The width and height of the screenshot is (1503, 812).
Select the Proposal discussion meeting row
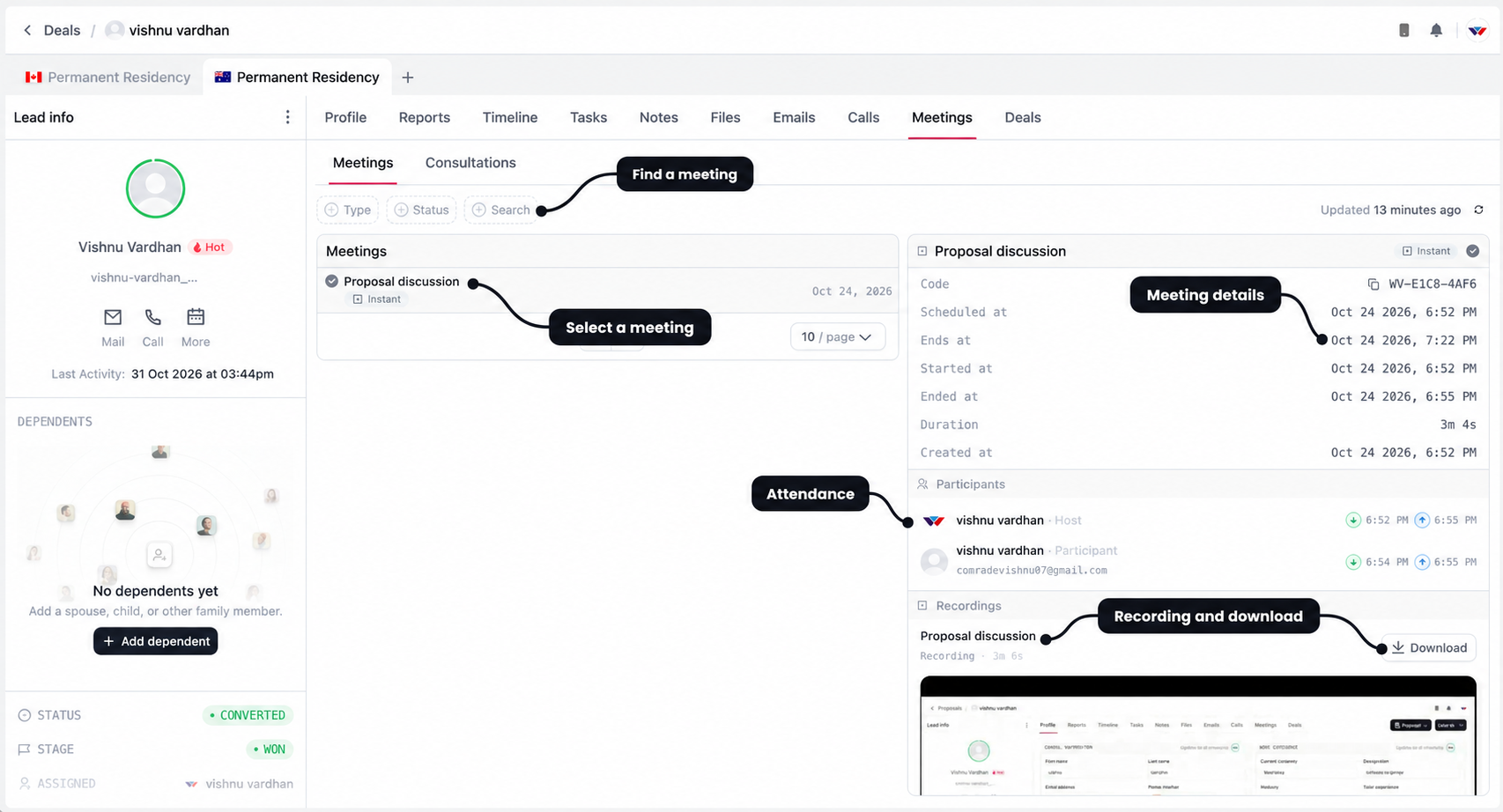click(608, 290)
